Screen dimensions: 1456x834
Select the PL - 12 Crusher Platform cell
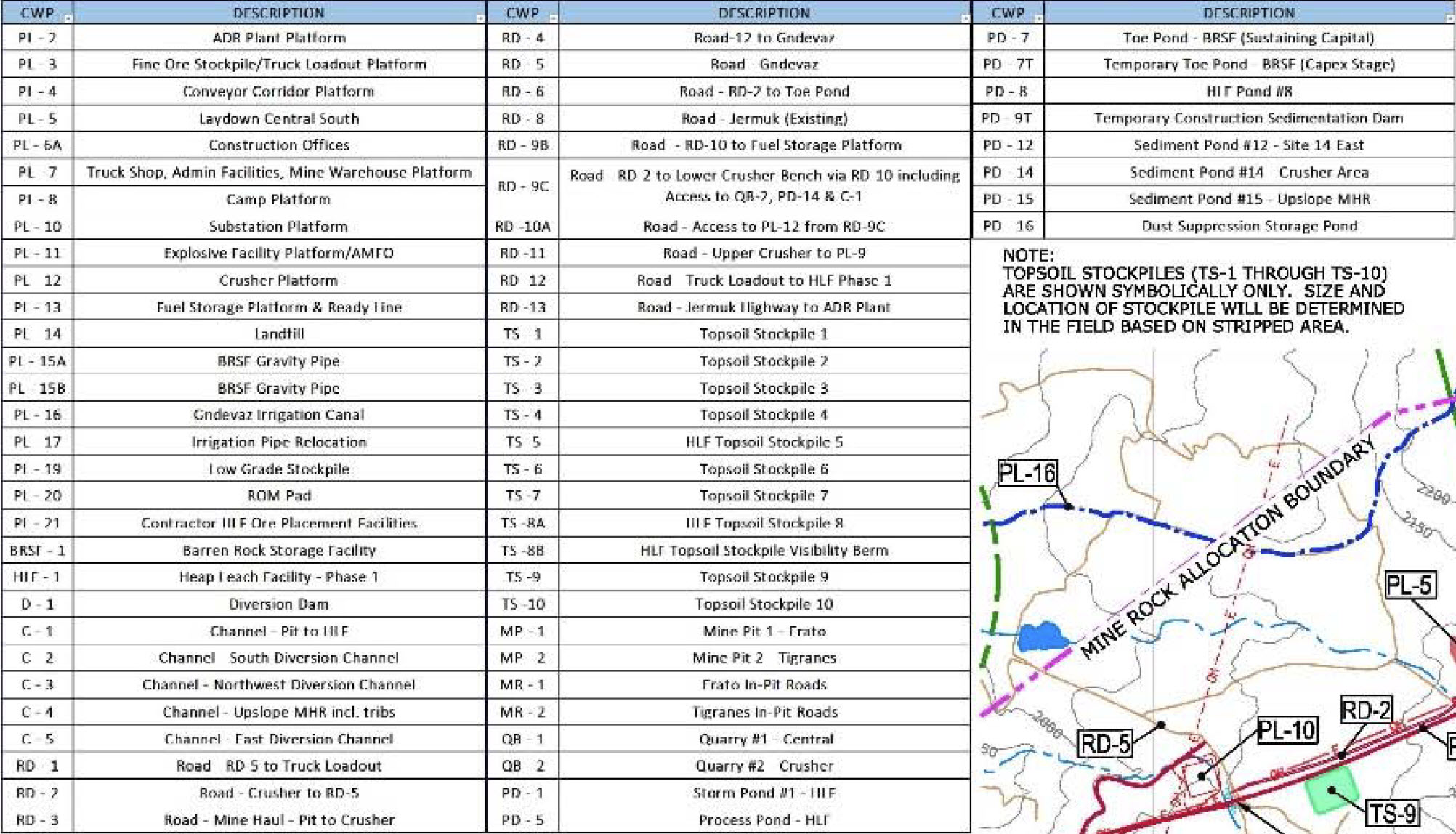pos(279,280)
